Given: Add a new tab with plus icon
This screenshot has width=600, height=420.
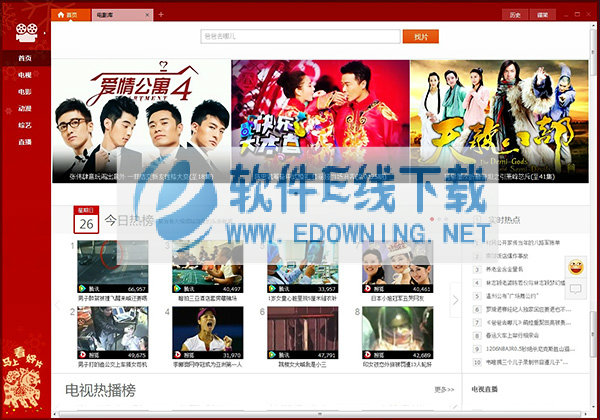Looking at the screenshot, I should pyautogui.click(x=160, y=15).
